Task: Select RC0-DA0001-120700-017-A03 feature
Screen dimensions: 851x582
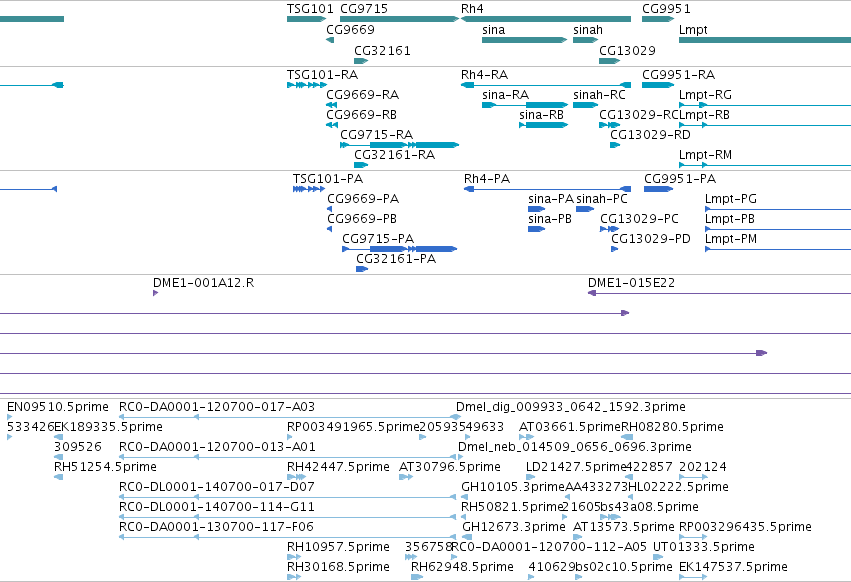Action: pos(290,417)
